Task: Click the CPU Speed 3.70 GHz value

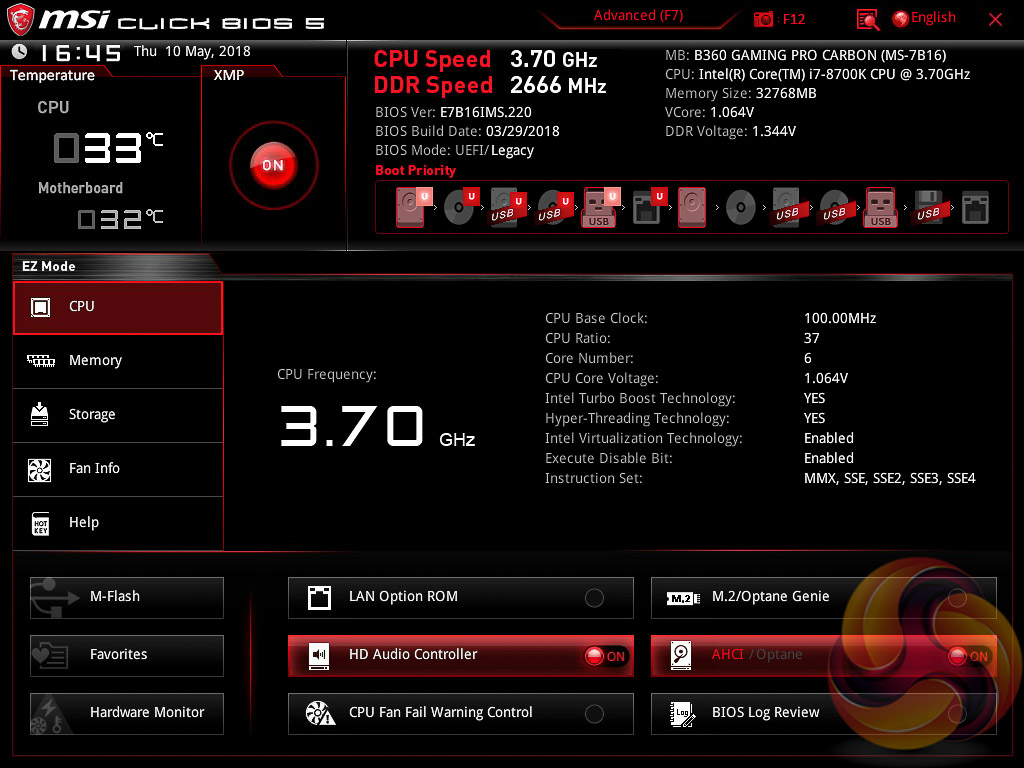Action: 554,59
